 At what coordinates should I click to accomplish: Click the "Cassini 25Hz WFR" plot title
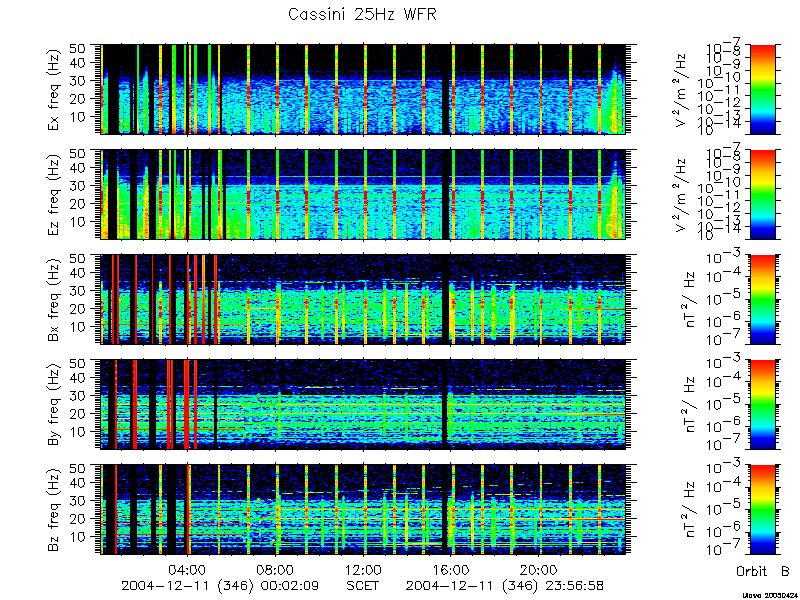pyautogui.click(x=362, y=14)
